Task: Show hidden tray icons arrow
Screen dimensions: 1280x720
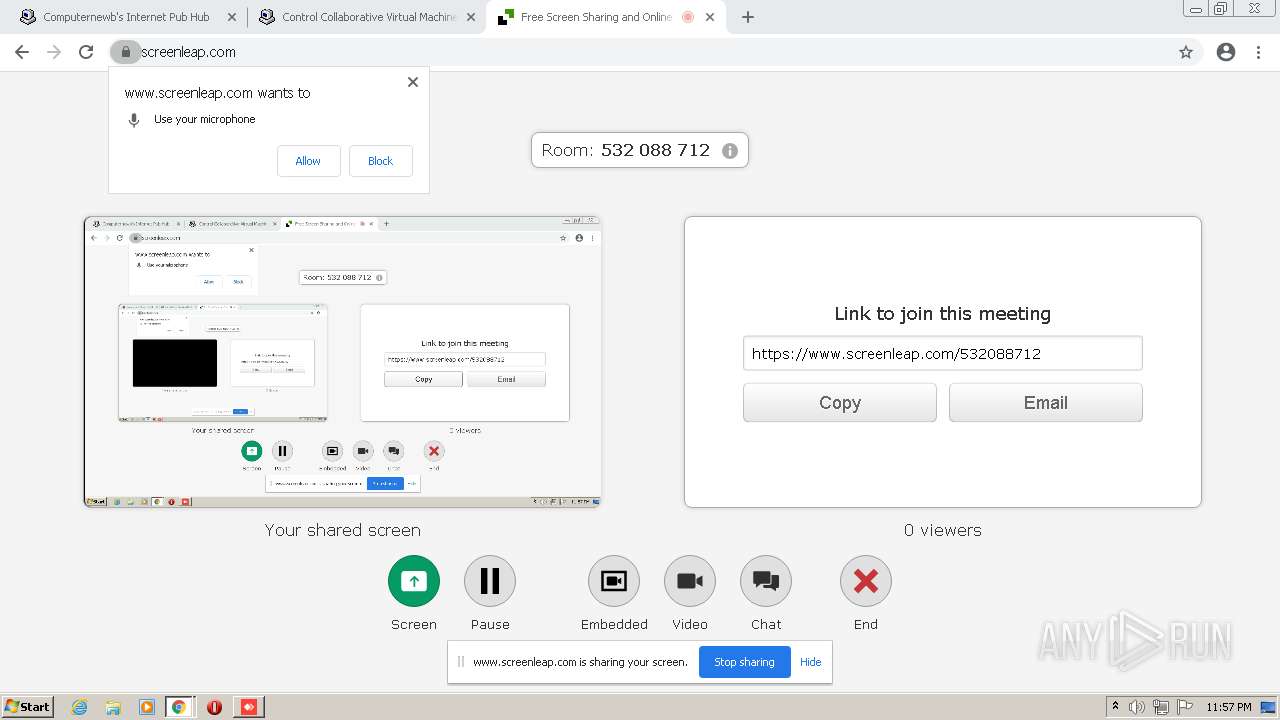Action: click(x=1115, y=707)
